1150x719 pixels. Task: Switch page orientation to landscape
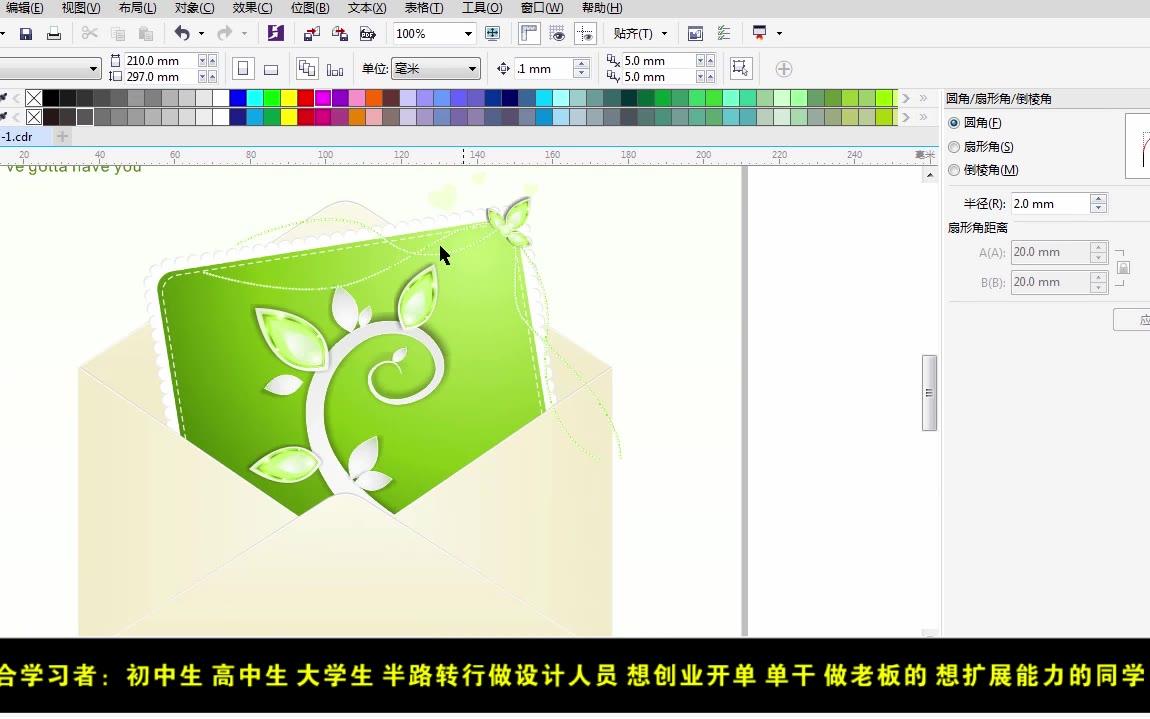[x=271, y=67]
